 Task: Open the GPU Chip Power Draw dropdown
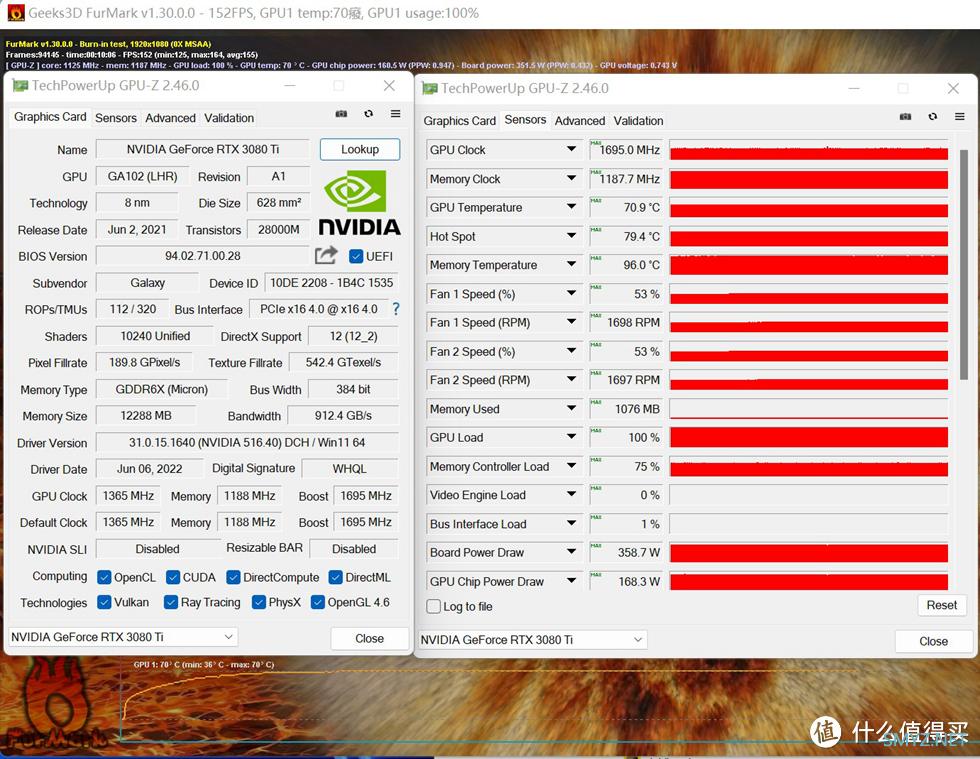[x=571, y=581]
